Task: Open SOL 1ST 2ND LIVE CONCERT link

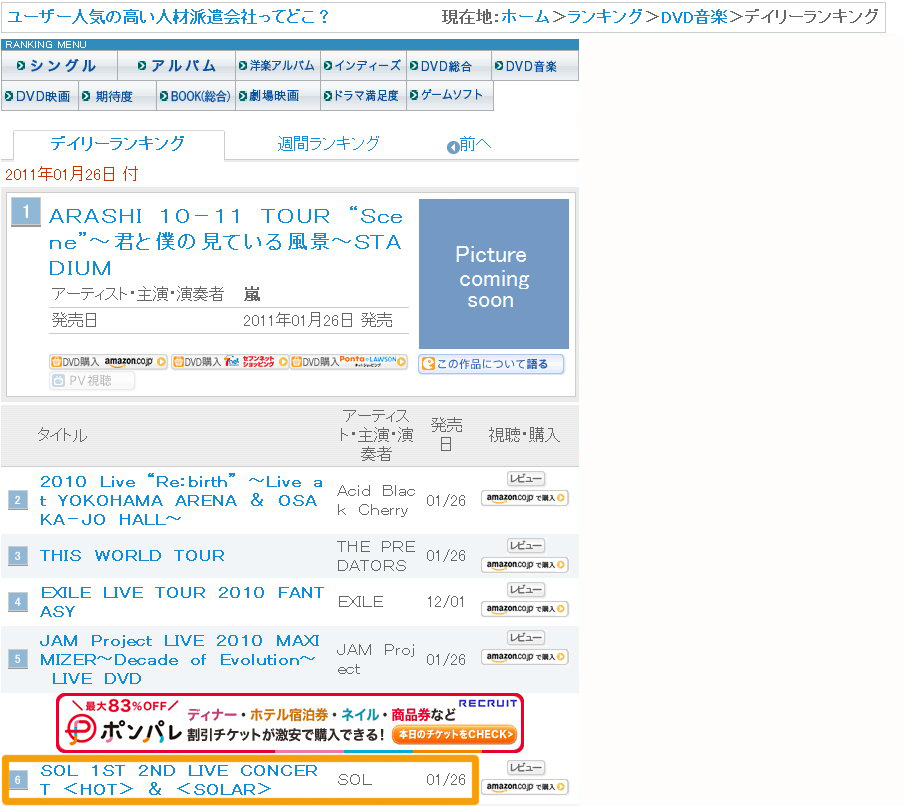Action: pos(179,780)
